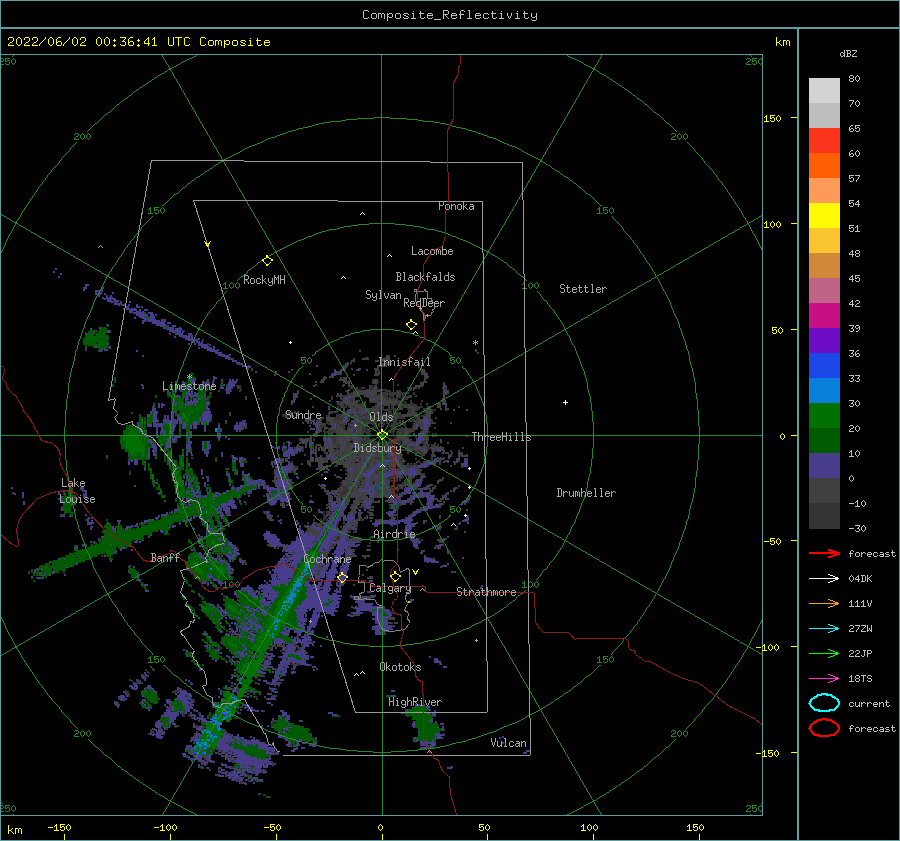
Task: Select the orange 111V arrow legend icon
Action: coord(824,603)
